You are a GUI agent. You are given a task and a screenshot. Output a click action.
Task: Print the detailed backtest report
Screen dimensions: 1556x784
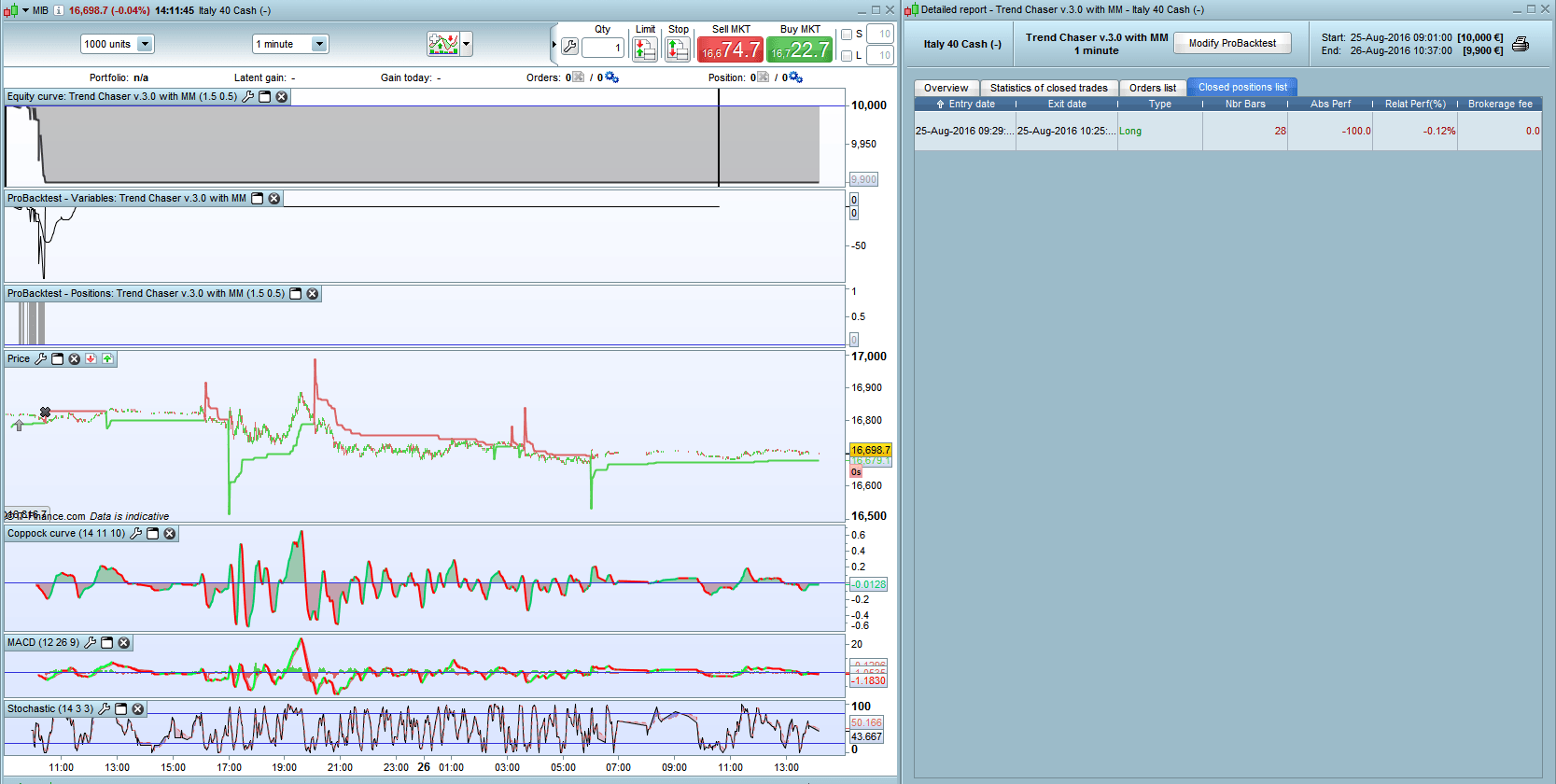point(1521,44)
